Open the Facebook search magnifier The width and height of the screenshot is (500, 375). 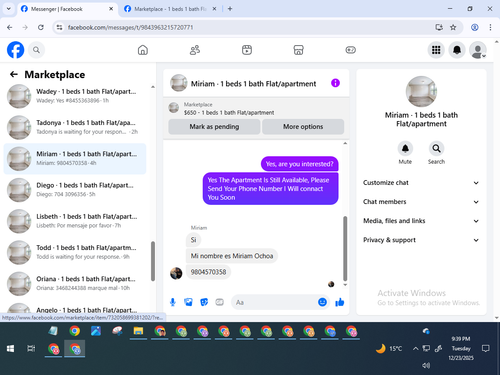36,50
